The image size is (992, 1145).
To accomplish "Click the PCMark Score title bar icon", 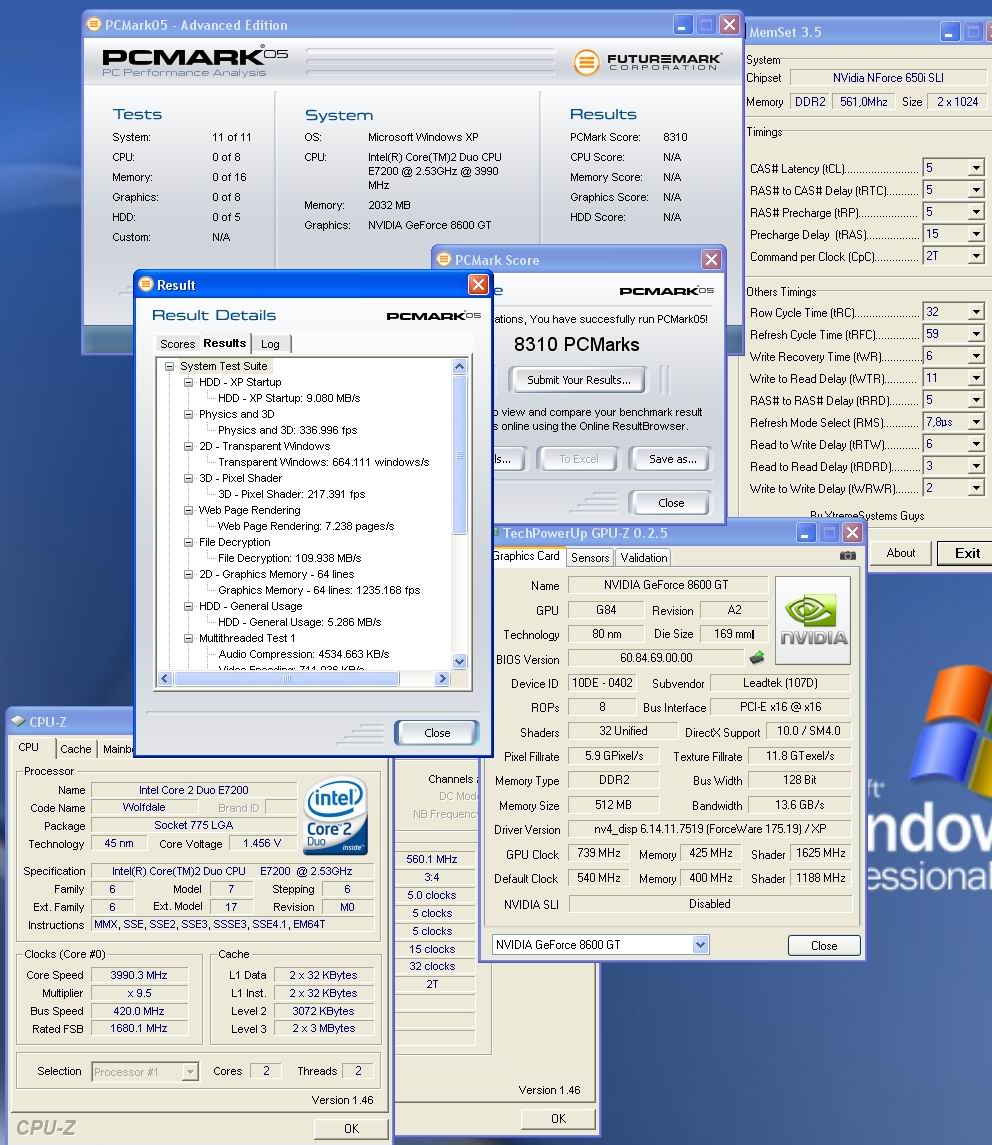I will pos(443,259).
